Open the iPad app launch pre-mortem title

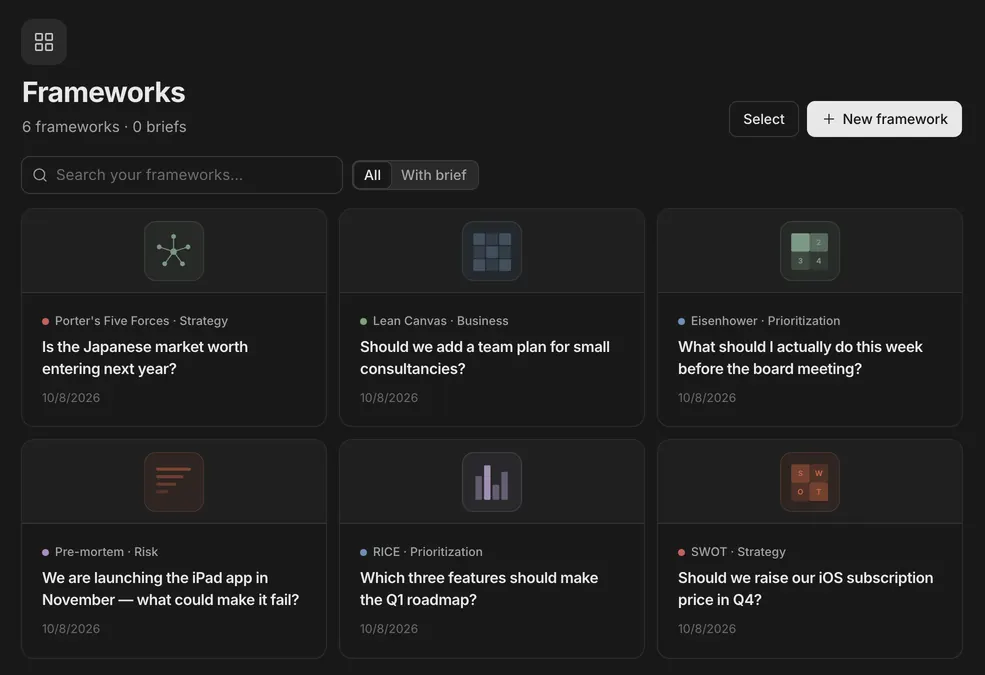[x=170, y=589]
